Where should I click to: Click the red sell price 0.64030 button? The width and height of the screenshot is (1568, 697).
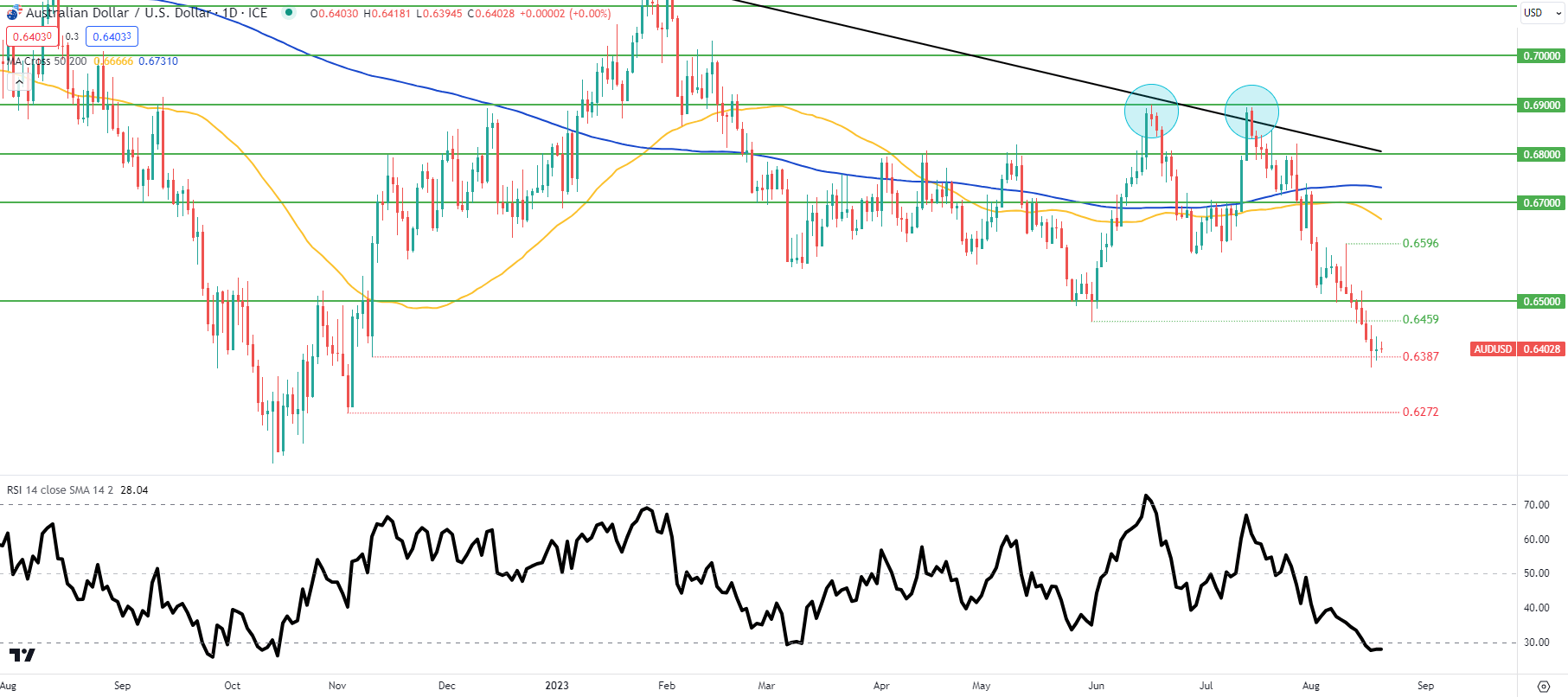[x=32, y=36]
